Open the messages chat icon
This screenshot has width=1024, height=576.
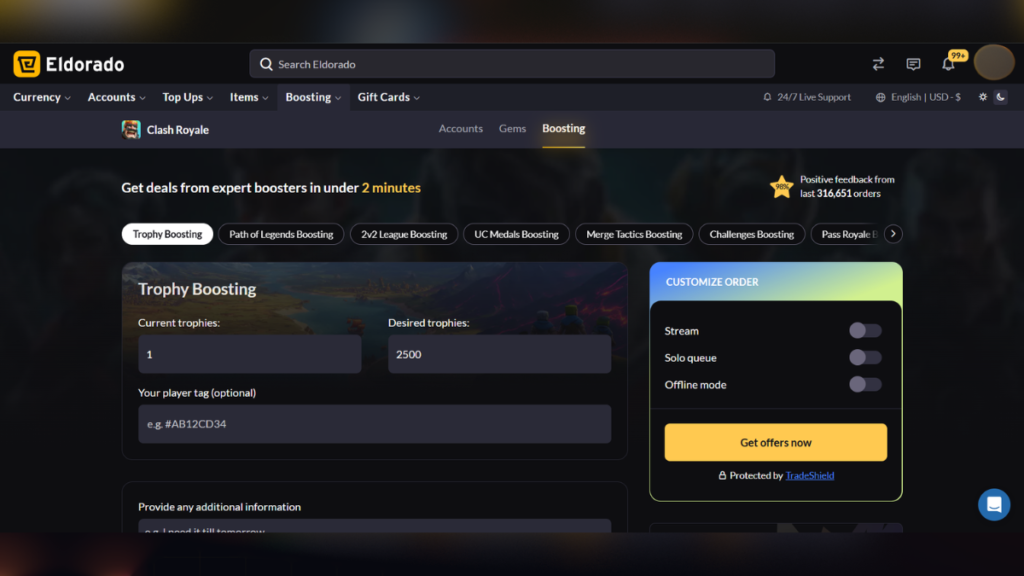[913, 64]
